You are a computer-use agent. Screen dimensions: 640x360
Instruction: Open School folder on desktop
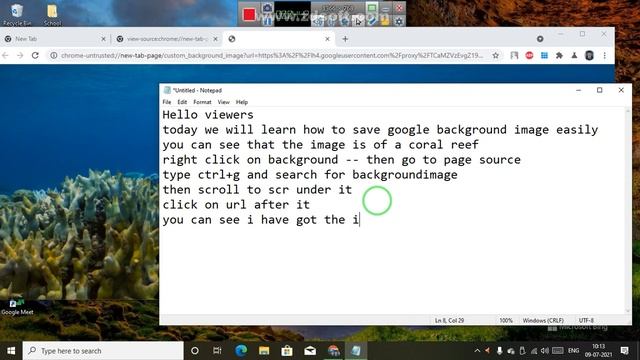point(52,15)
